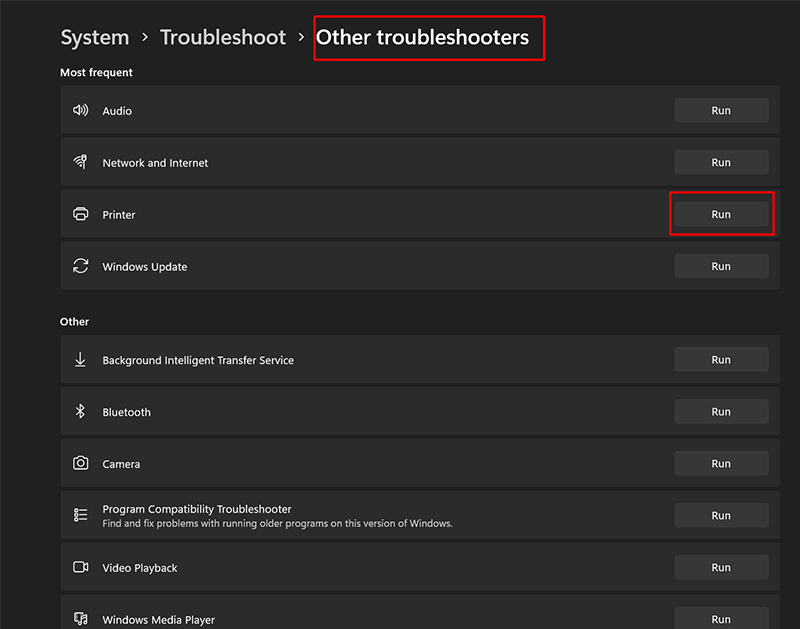Run the Bluetooth troubleshooter

721,412
